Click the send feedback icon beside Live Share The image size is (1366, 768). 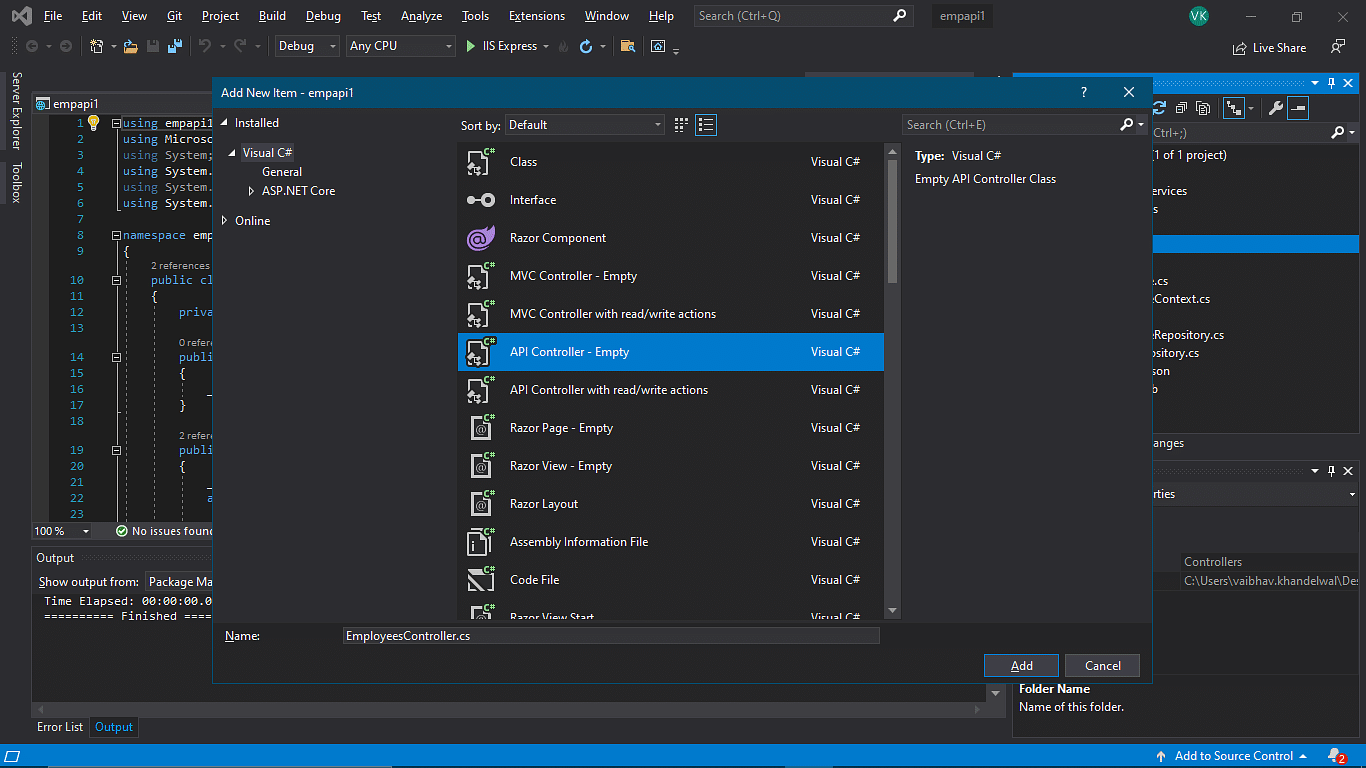point(1338,47)
